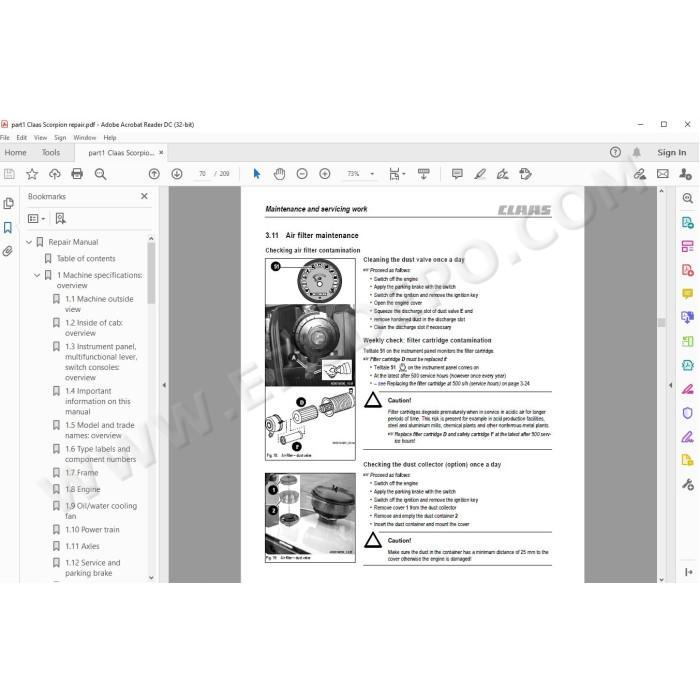Print the document with the printer icon
The width and height of the screenshot is (700, 700).
(x=77, y=174)
